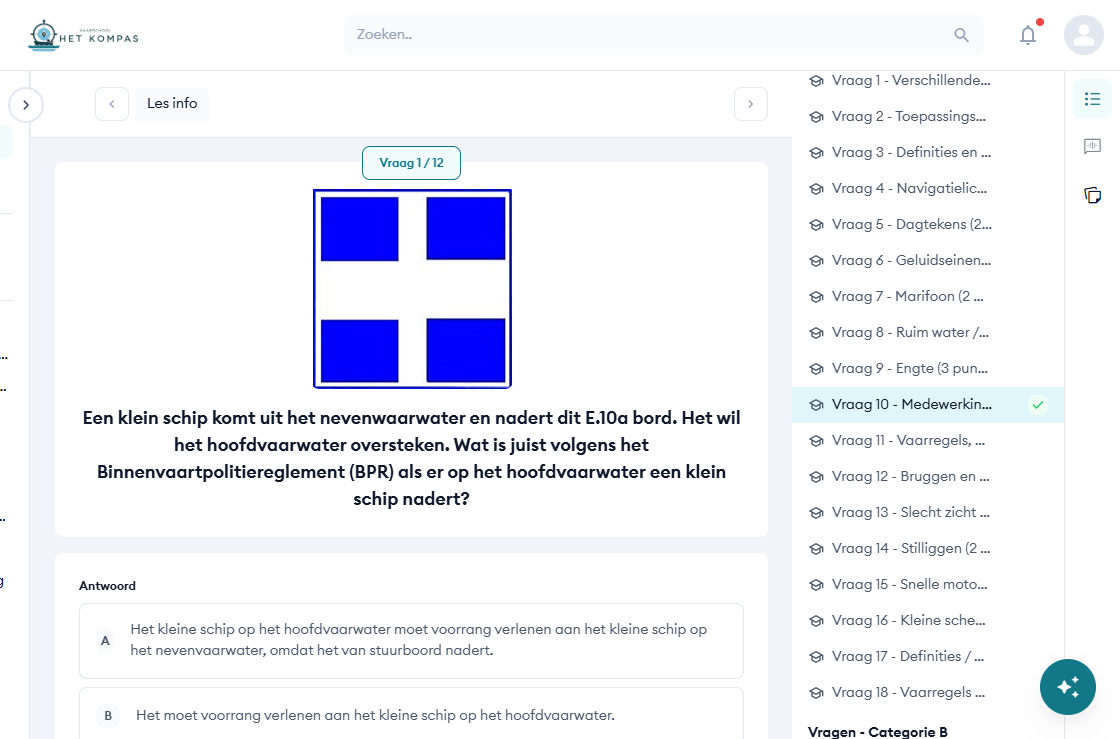This screenshot has height=739, width=1120.
Task: Click the green checkmark on Vraag 10
Action: tap(1038, 405)
